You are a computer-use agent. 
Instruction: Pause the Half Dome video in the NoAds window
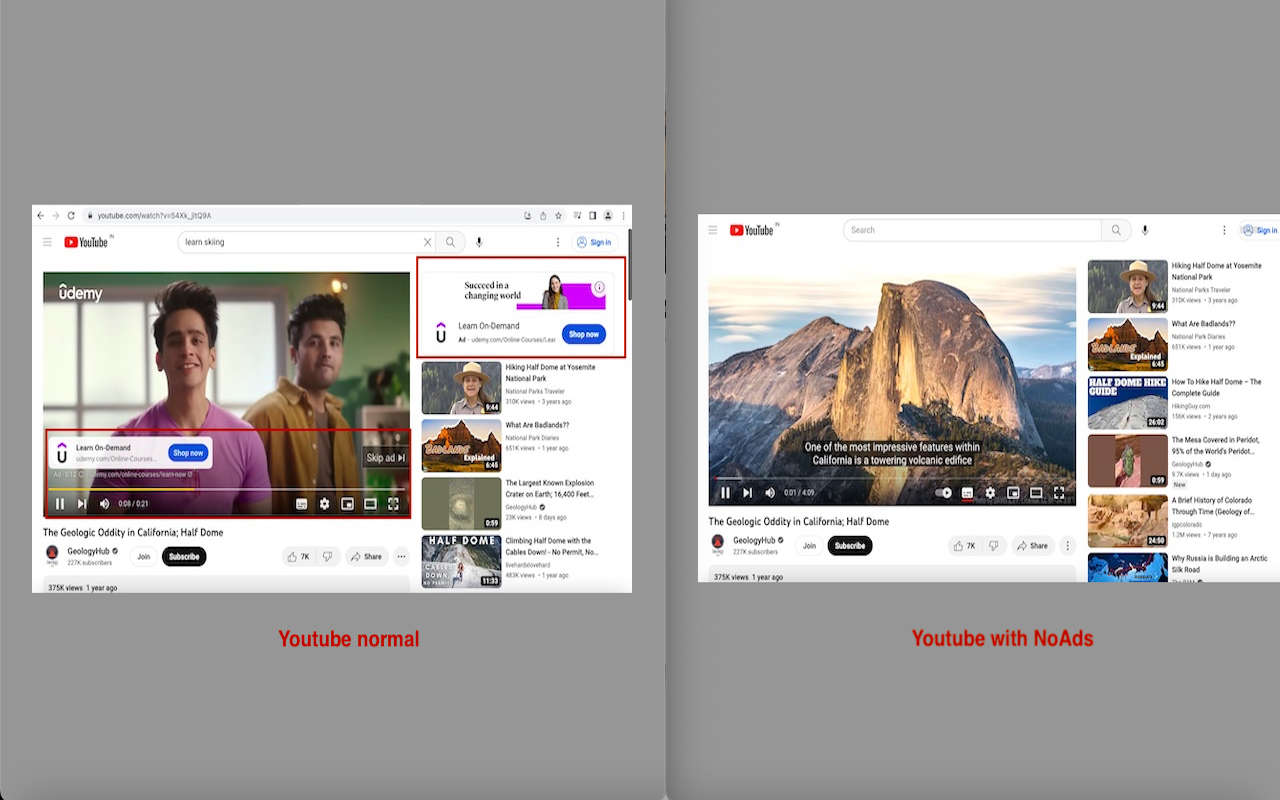[x=726, y=493]
